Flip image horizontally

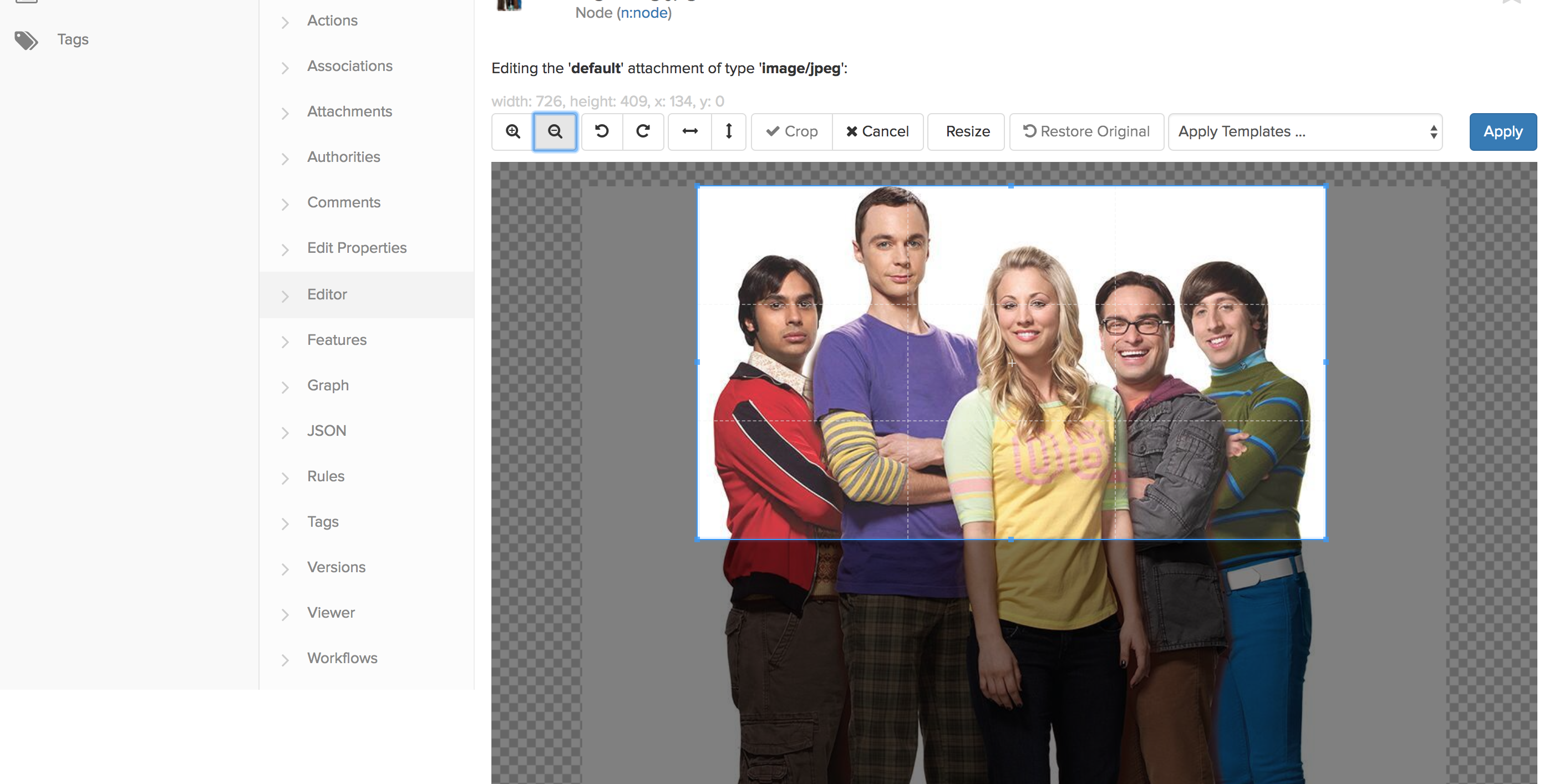(689, 131)
